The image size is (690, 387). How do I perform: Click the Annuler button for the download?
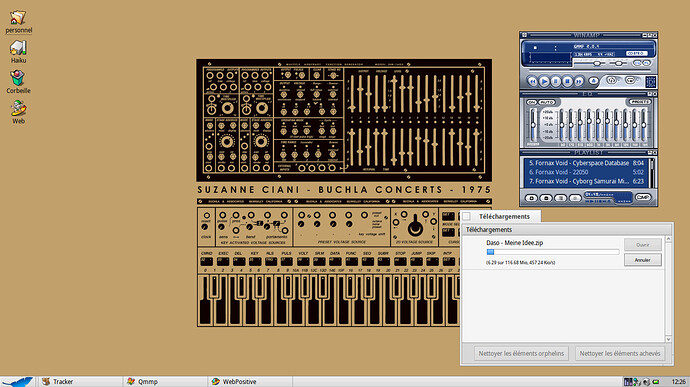[x=642, y=260]
